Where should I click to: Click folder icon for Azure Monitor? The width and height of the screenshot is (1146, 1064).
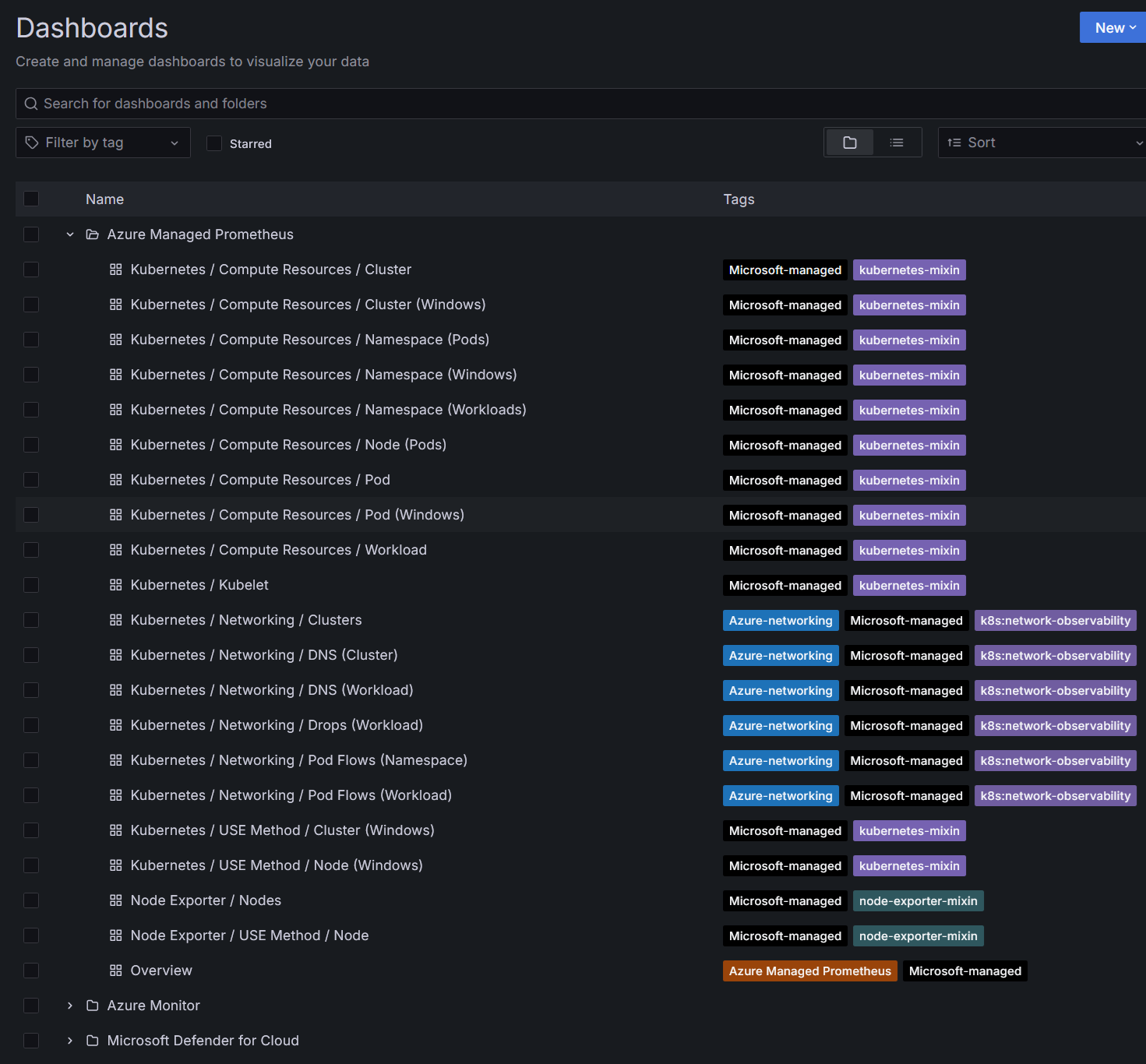pos(93,1006)
